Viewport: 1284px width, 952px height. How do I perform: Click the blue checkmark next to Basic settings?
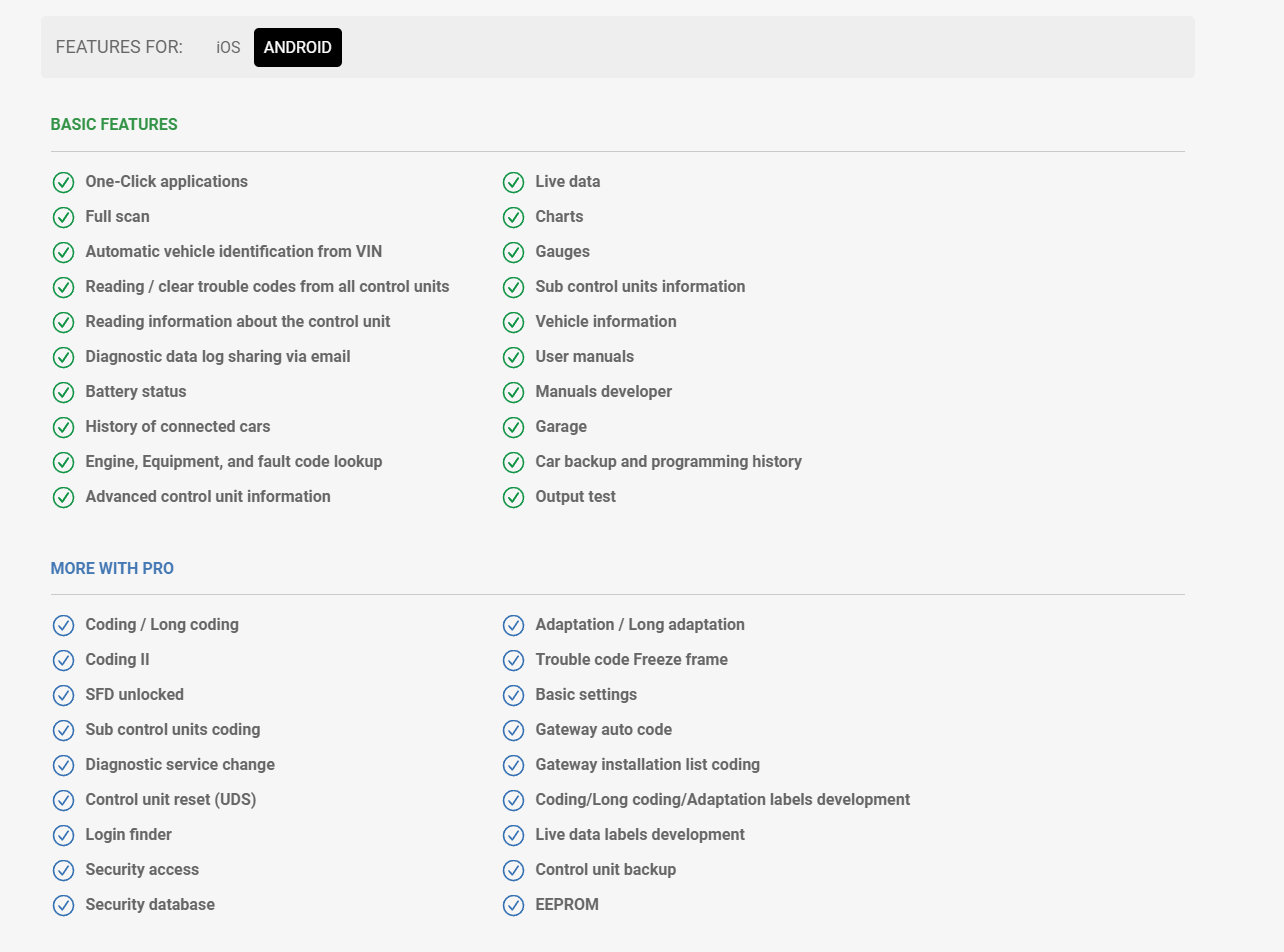pos(513,695)
